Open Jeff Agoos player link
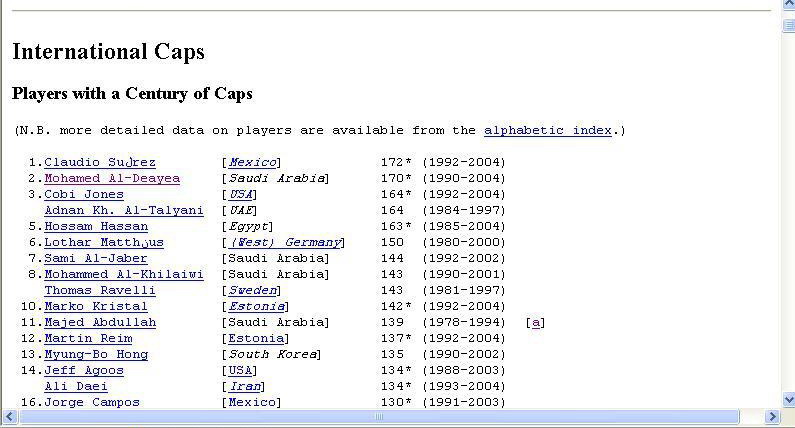Viewport: 795px width, 428px height. tap(84, 370)
